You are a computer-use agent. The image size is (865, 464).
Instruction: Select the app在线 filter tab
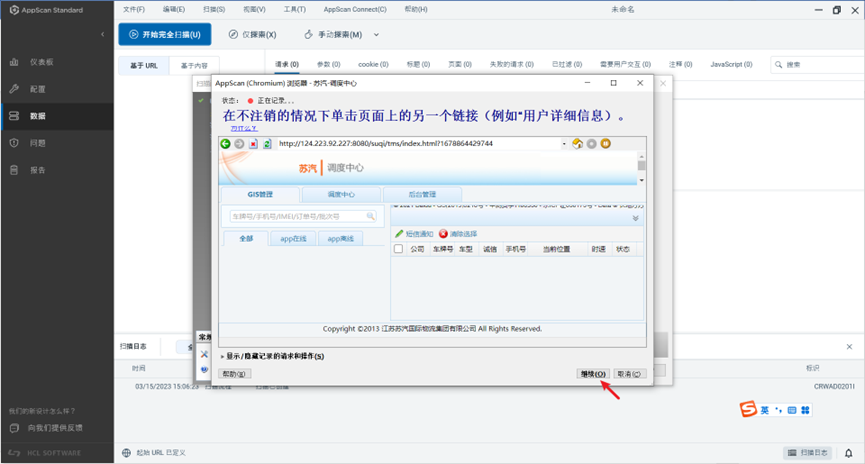pyautogui.click(x=293, y=238)
